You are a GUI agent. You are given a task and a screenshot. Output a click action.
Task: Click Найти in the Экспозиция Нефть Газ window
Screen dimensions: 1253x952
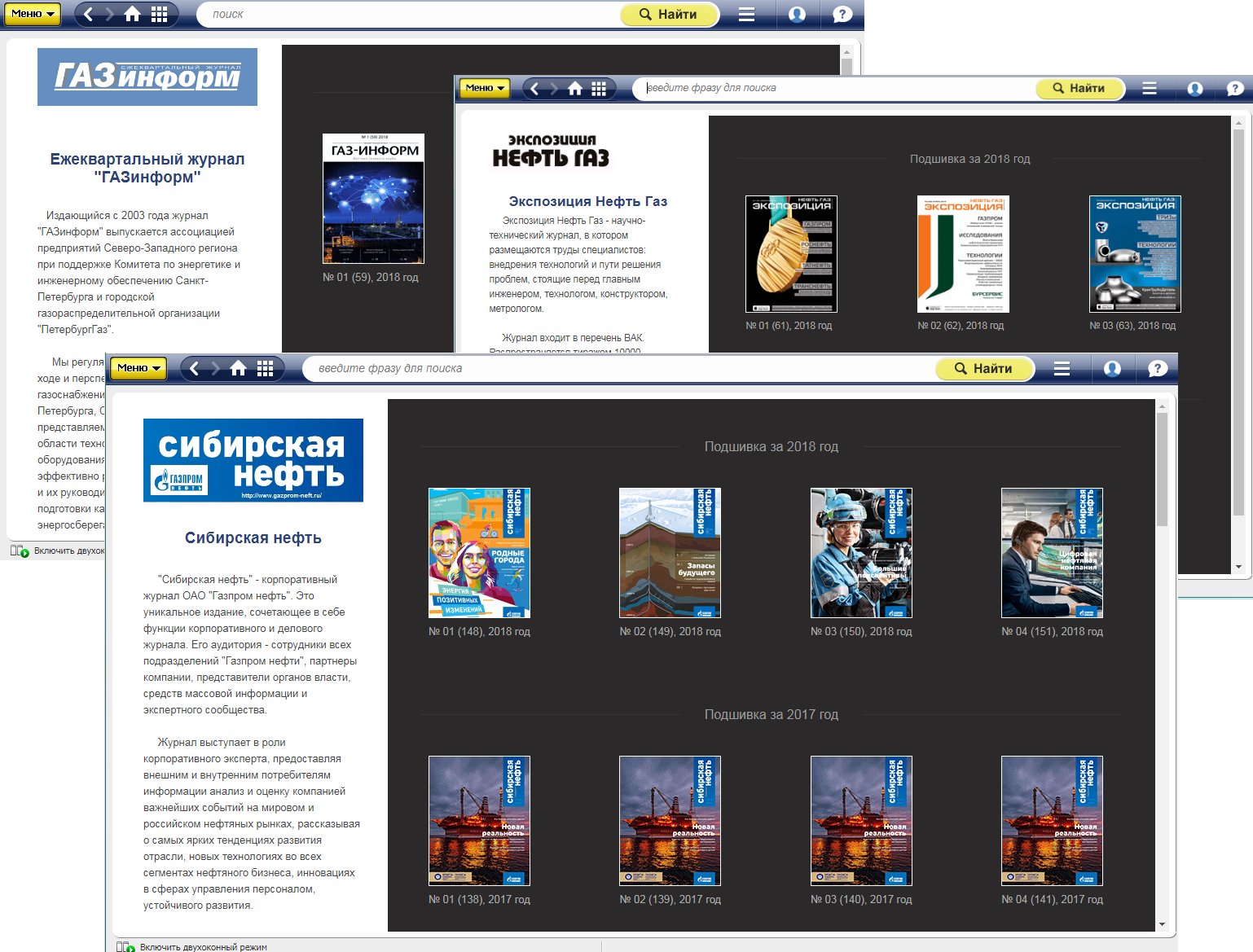(x=1079, y=89)
